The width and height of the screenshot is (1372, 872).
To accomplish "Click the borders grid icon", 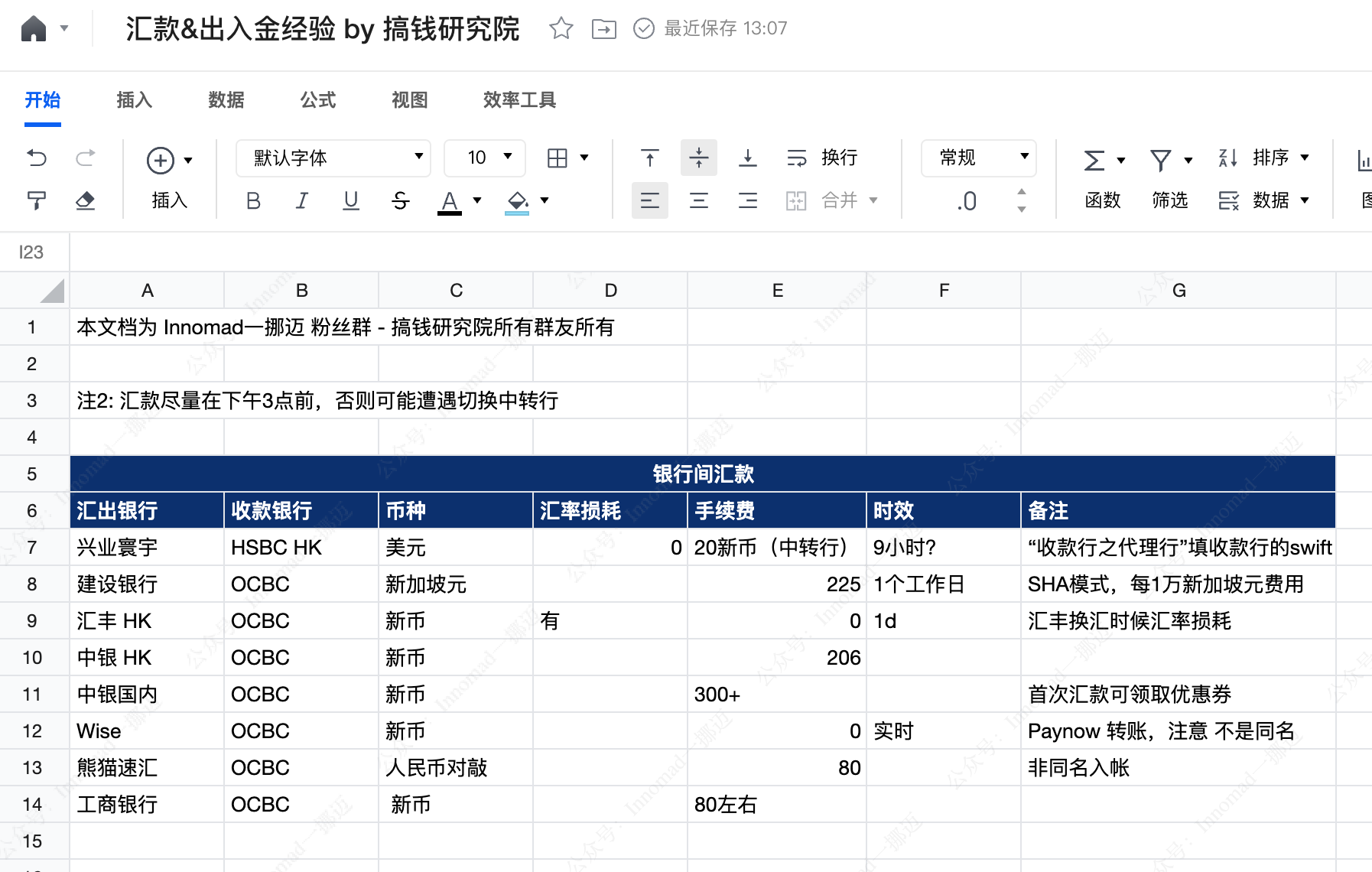I will 558,158.
